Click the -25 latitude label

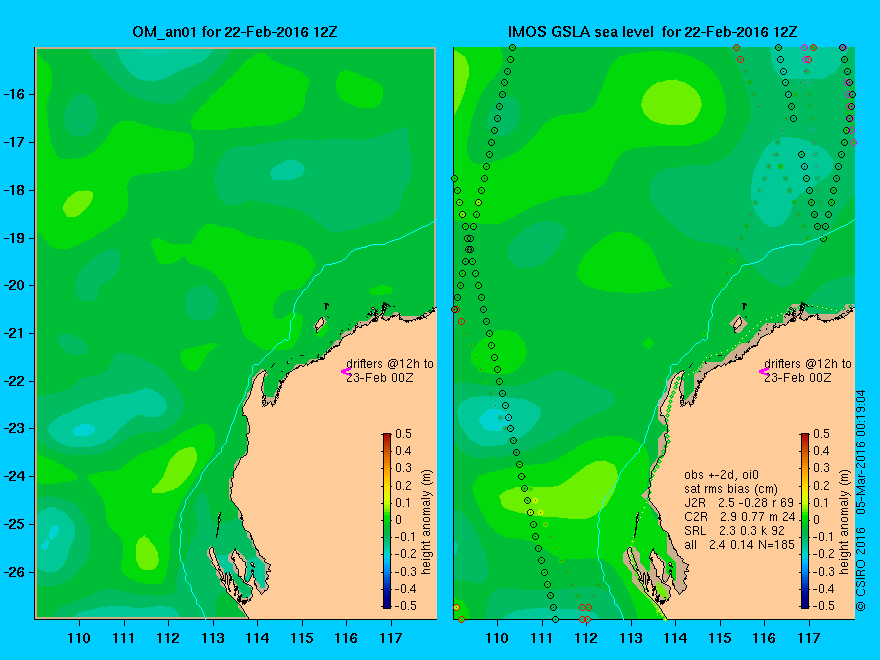pos(16,524)
